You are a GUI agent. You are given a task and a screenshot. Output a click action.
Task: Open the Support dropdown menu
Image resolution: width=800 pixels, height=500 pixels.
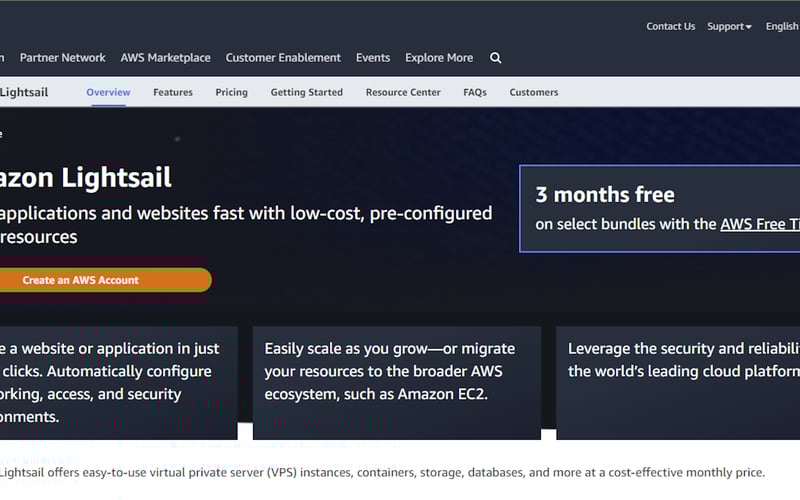click(x=729, y=27)
